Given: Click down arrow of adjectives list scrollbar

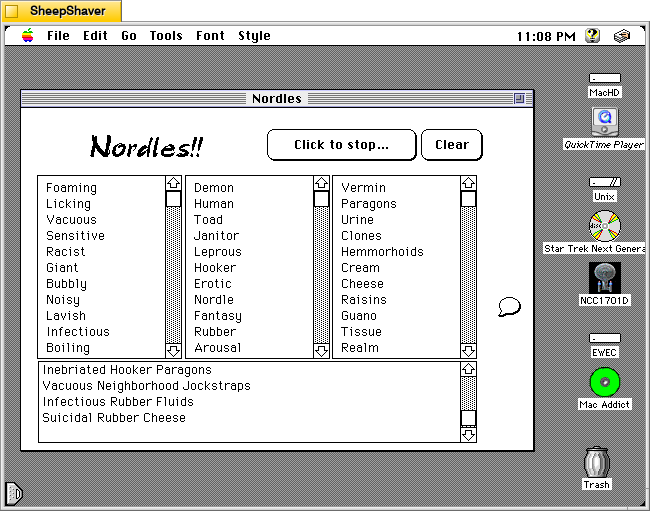Looking at the screenshot, I should 173,351.
